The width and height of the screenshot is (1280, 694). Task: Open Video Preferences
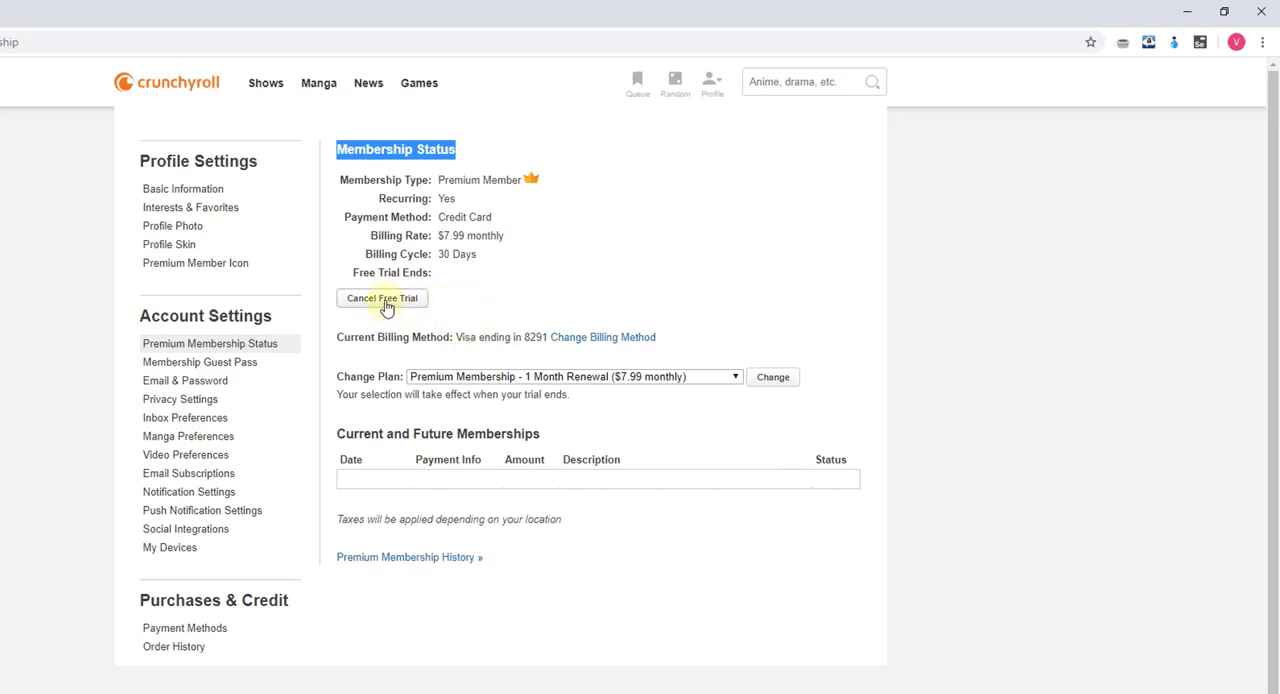point(186,455)
